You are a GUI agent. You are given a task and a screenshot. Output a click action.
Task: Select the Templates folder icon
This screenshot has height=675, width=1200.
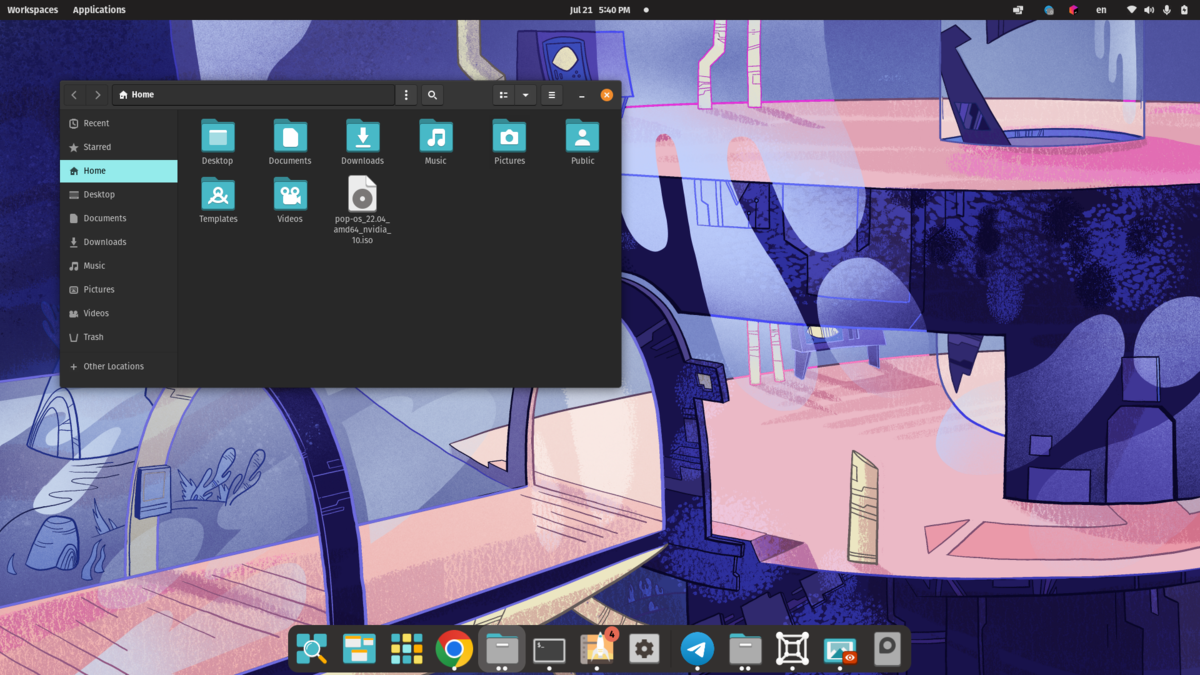click(218, 200)
